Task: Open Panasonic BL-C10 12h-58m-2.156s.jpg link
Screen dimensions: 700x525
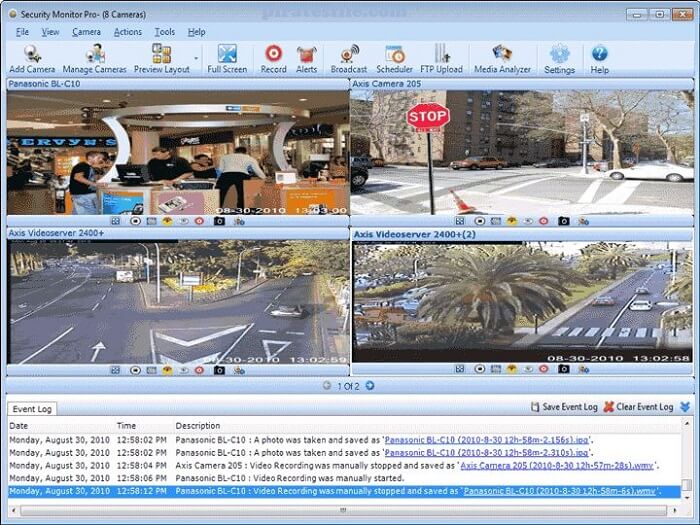Action: click(x=487, y=440)
